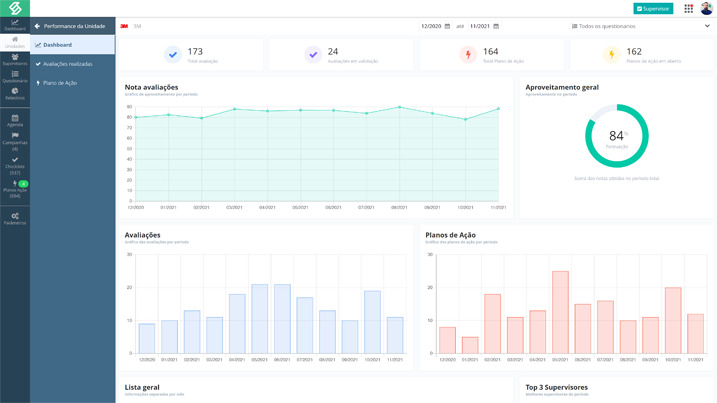Click the yellow bolt icon of Planos de Ação em aberto
This screenshot has height=403, width=717.
[x=612, y=54]
